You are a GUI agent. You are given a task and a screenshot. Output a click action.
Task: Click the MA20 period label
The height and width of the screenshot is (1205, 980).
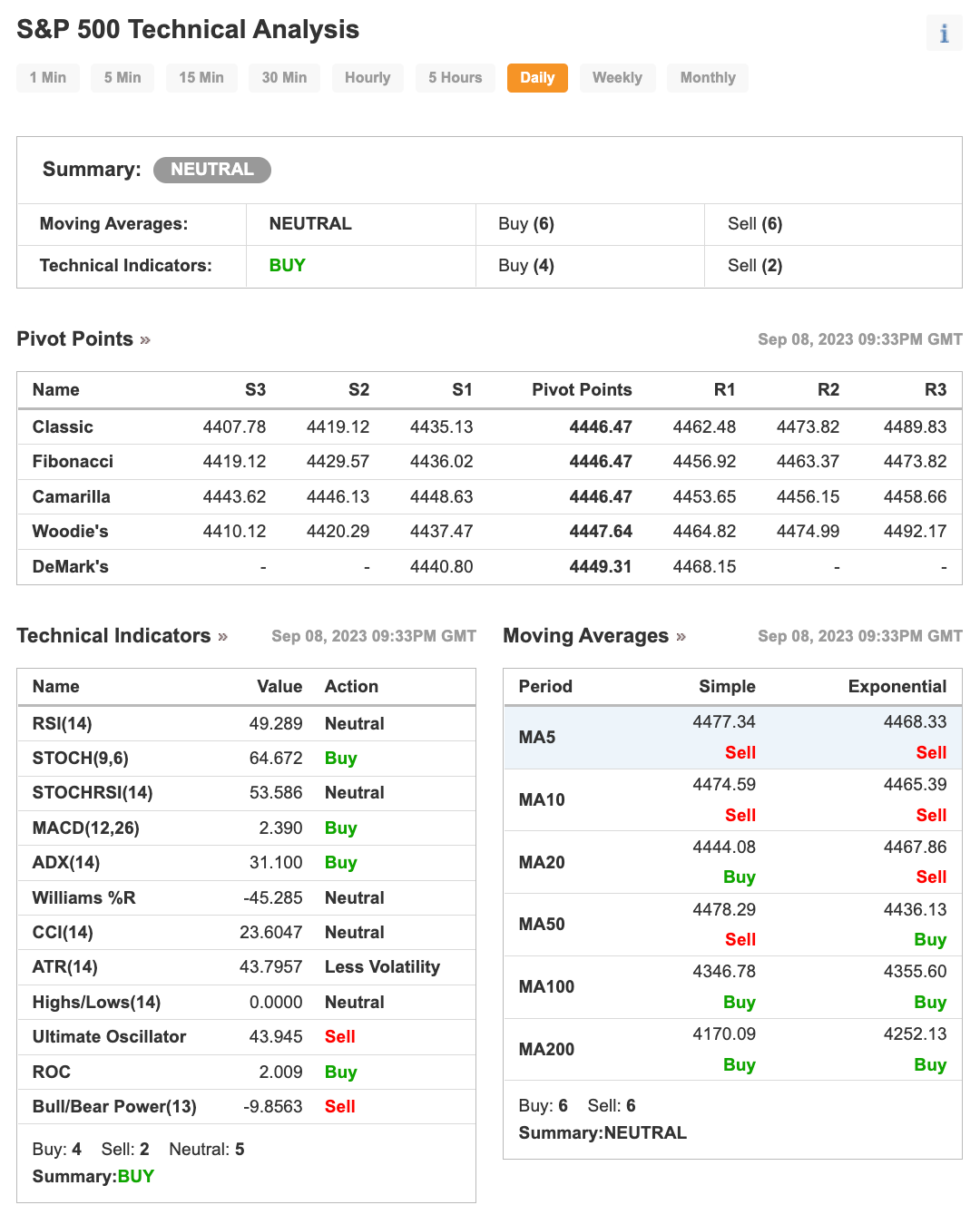tap(542, 863)
